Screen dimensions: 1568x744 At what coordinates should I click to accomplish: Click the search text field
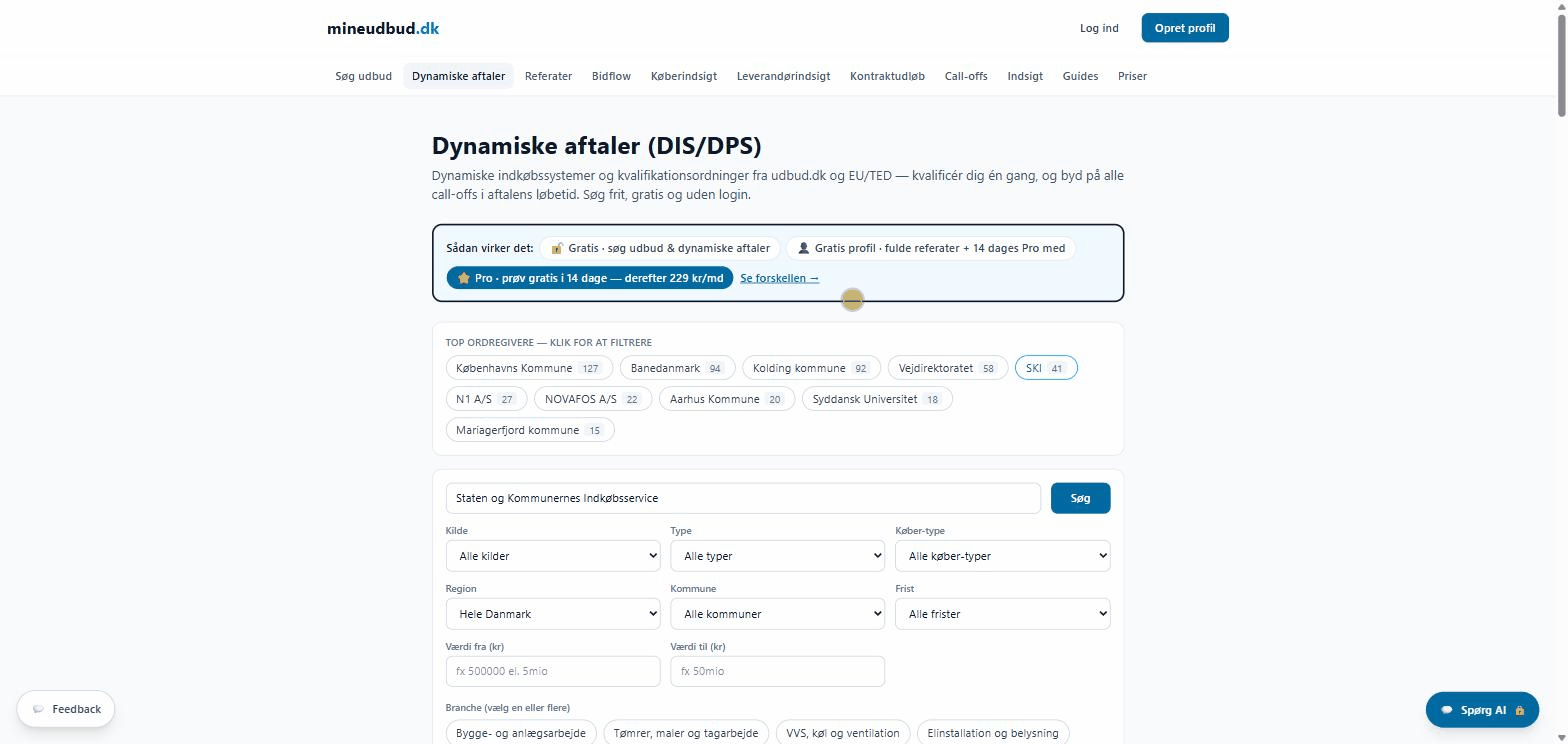743,498
